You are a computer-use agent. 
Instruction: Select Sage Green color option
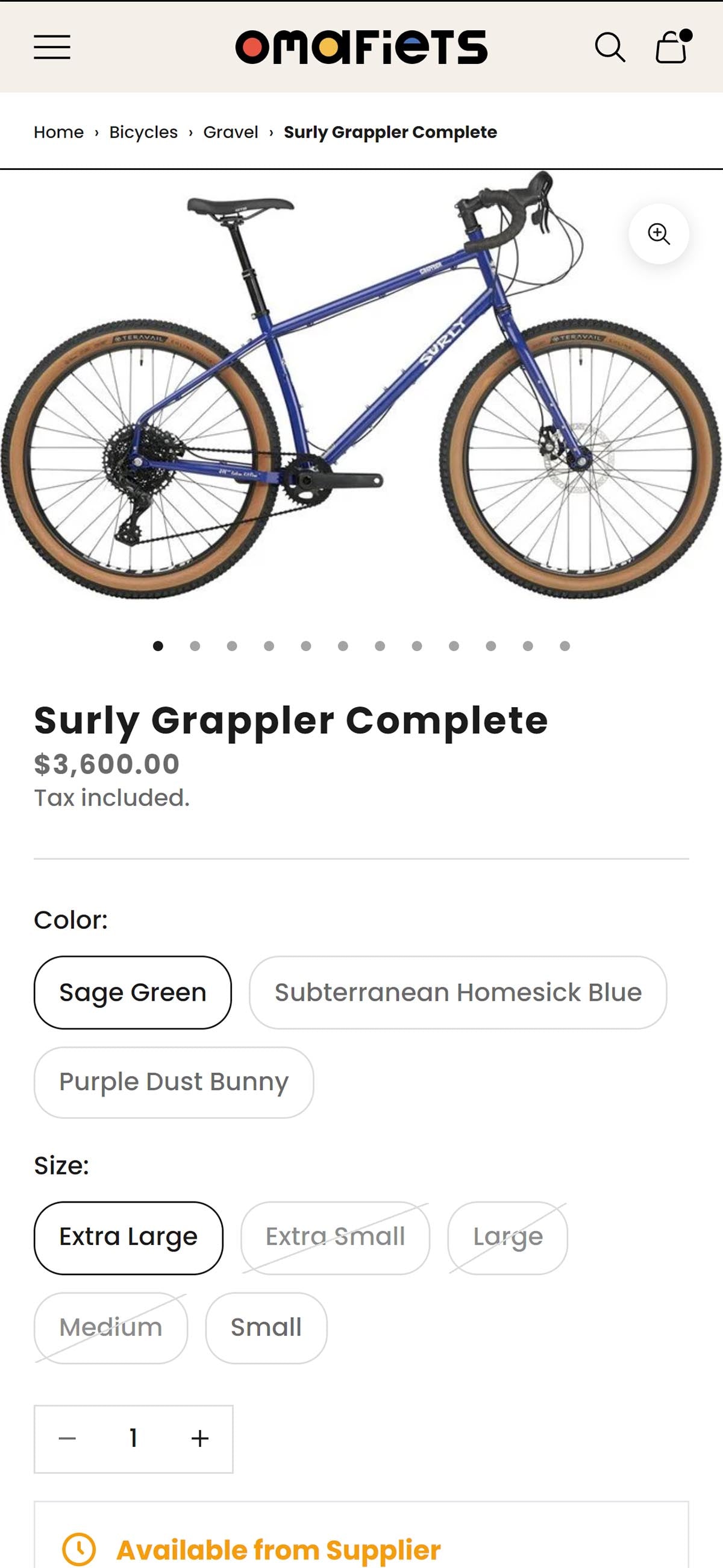133,992
